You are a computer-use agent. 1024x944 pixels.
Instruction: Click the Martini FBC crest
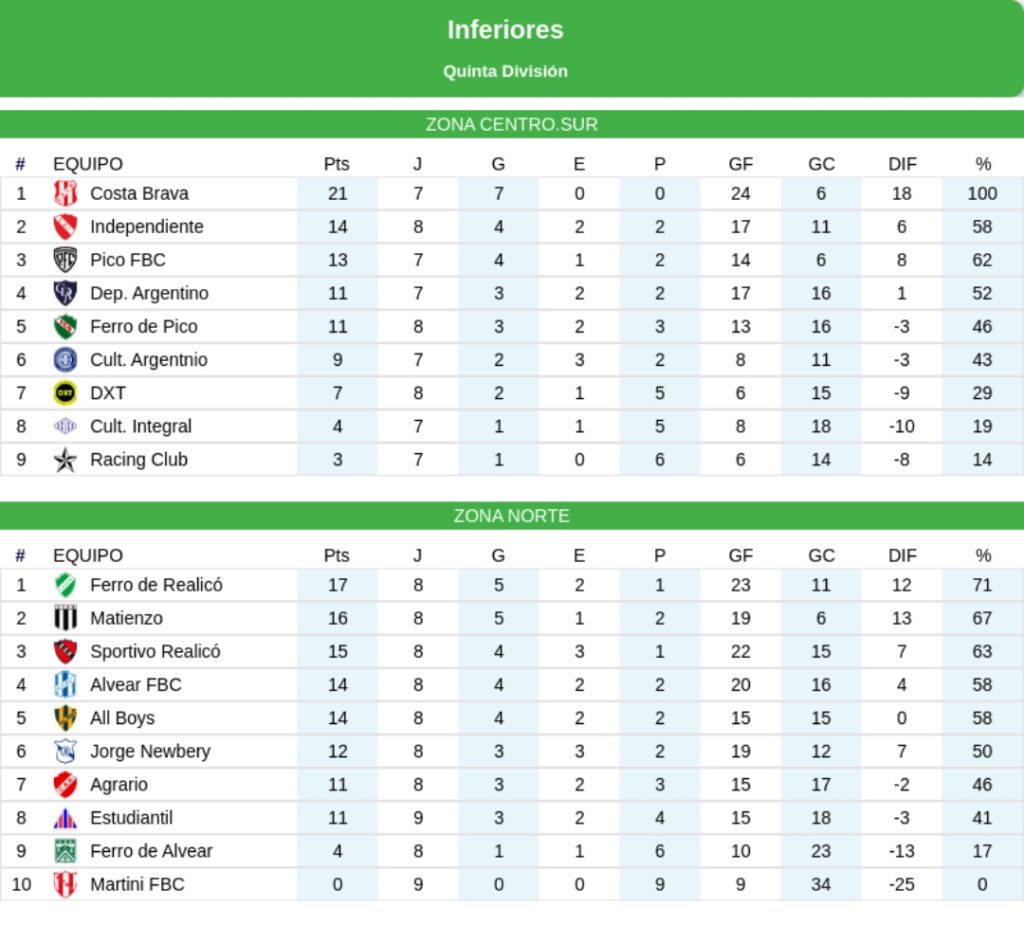click(x=65, y=884)
